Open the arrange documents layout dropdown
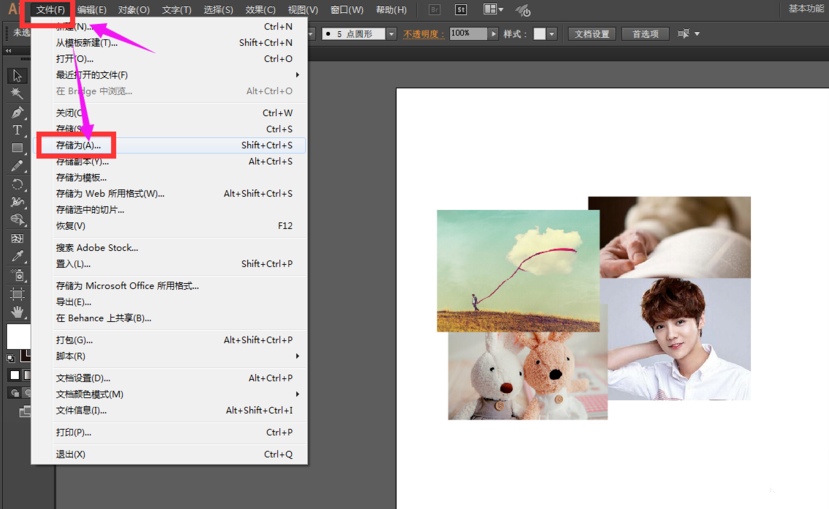 pos(493,9)
